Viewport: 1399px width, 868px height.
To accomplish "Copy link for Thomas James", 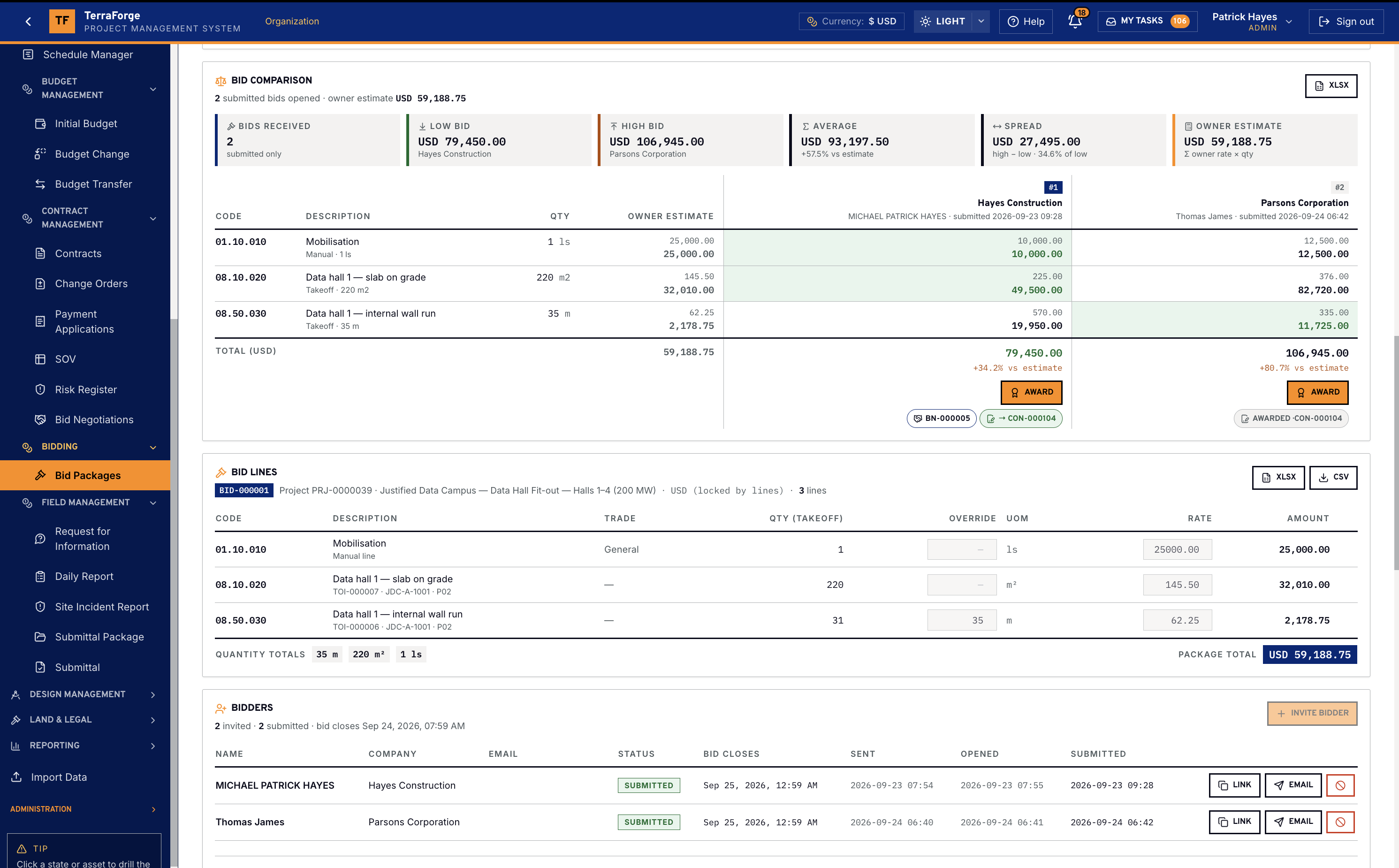I will tap(1234, 822).
